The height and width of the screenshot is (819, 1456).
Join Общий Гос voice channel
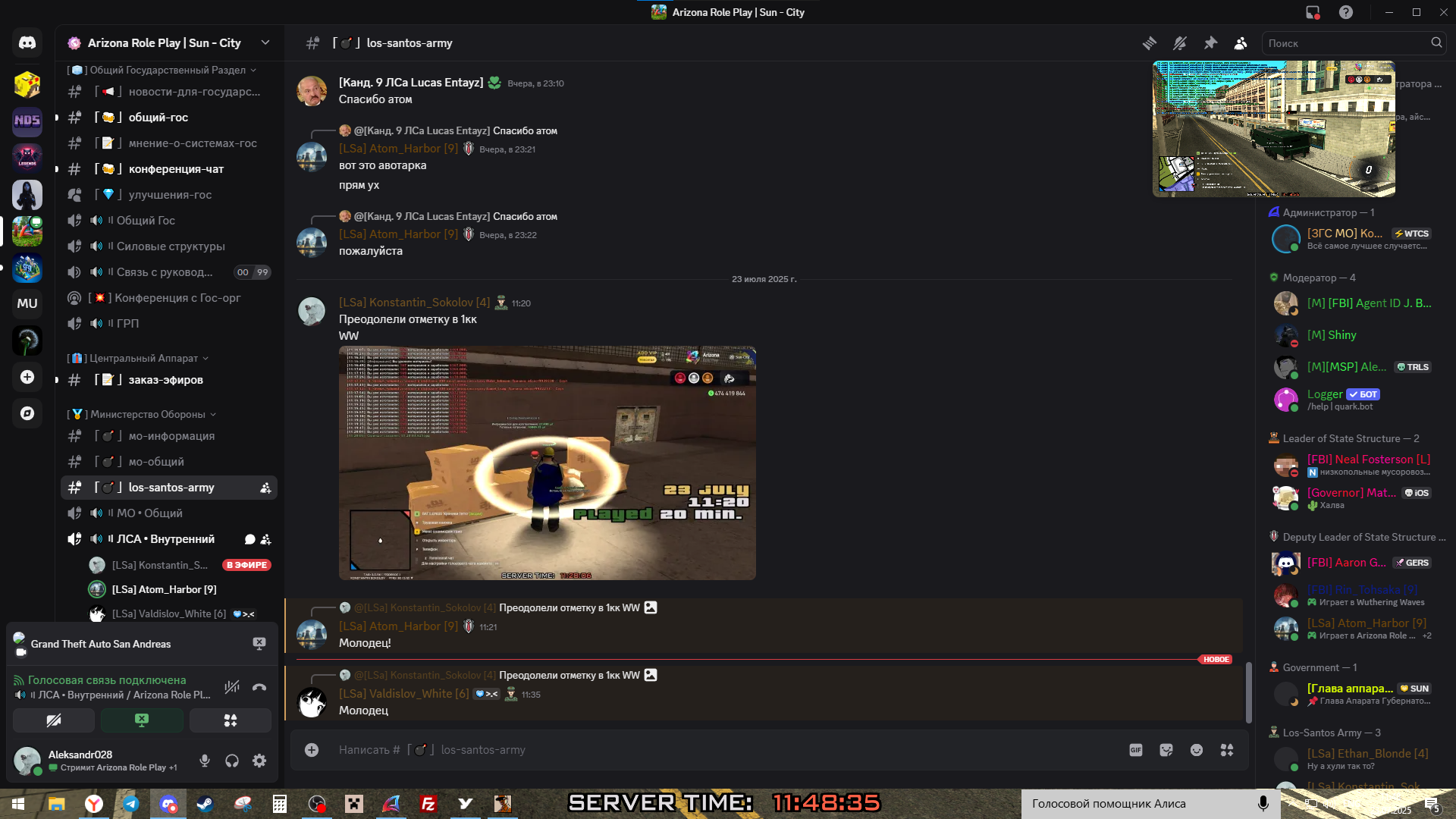pos(169,221)
